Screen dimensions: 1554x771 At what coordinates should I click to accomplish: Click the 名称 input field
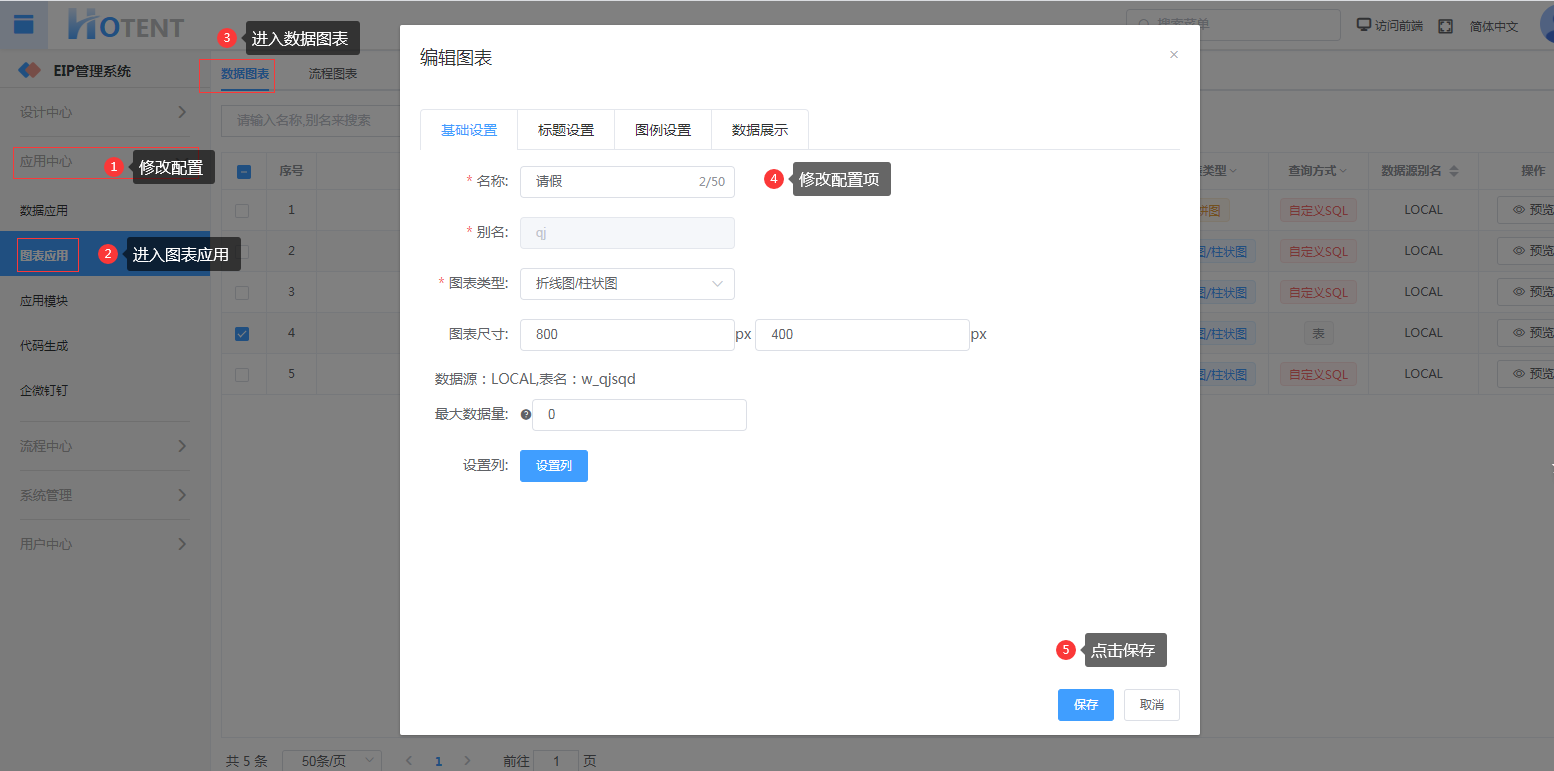612,182
